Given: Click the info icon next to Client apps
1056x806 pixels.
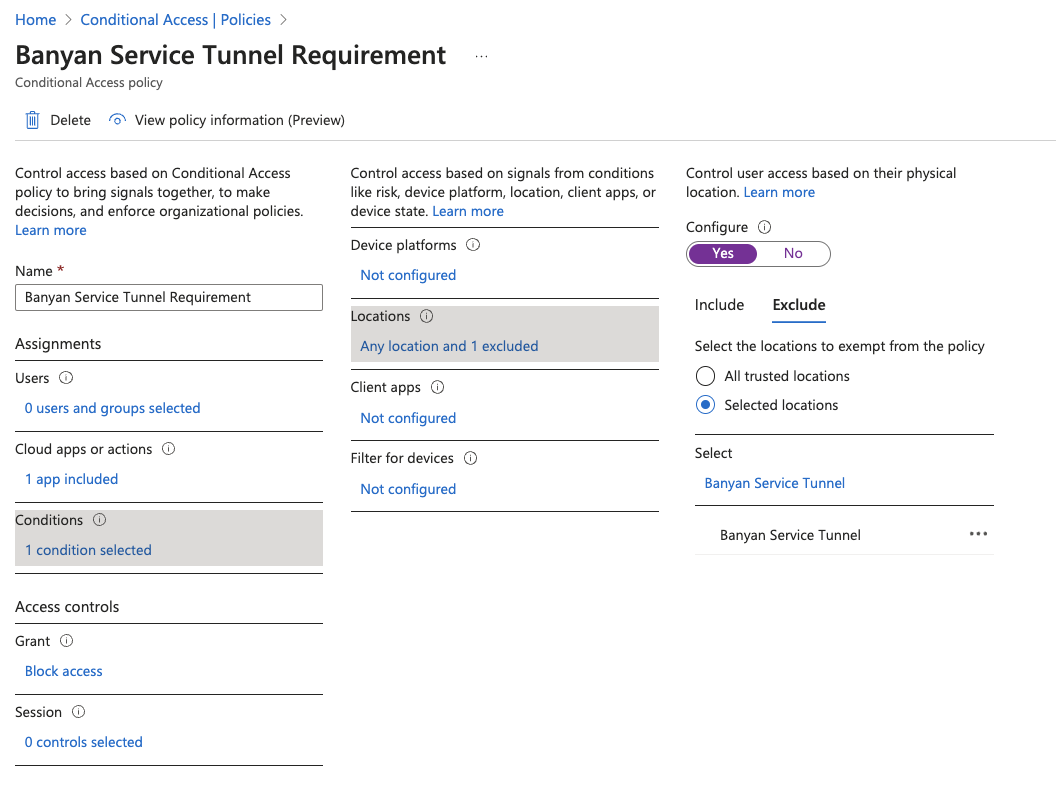Looking at the screenshot, I should pos(438,387).
